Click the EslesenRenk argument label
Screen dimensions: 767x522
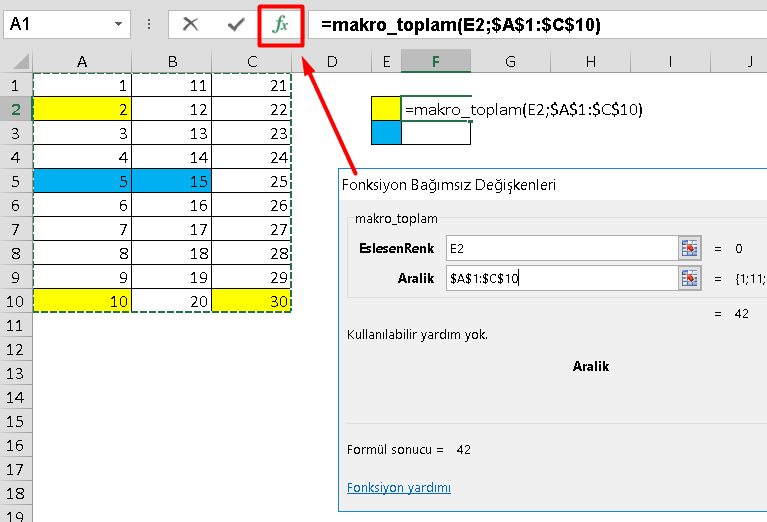pos(396,249)
